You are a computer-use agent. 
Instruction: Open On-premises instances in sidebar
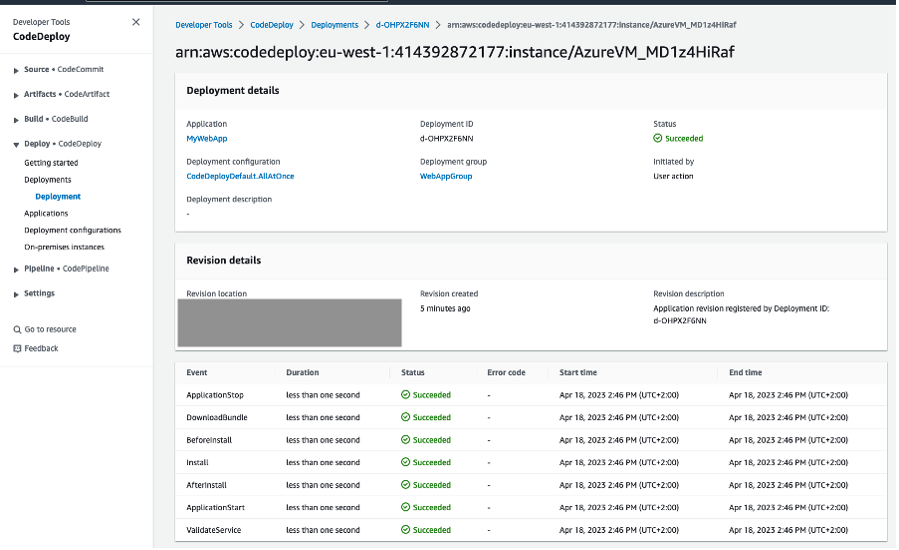(64, 247)
